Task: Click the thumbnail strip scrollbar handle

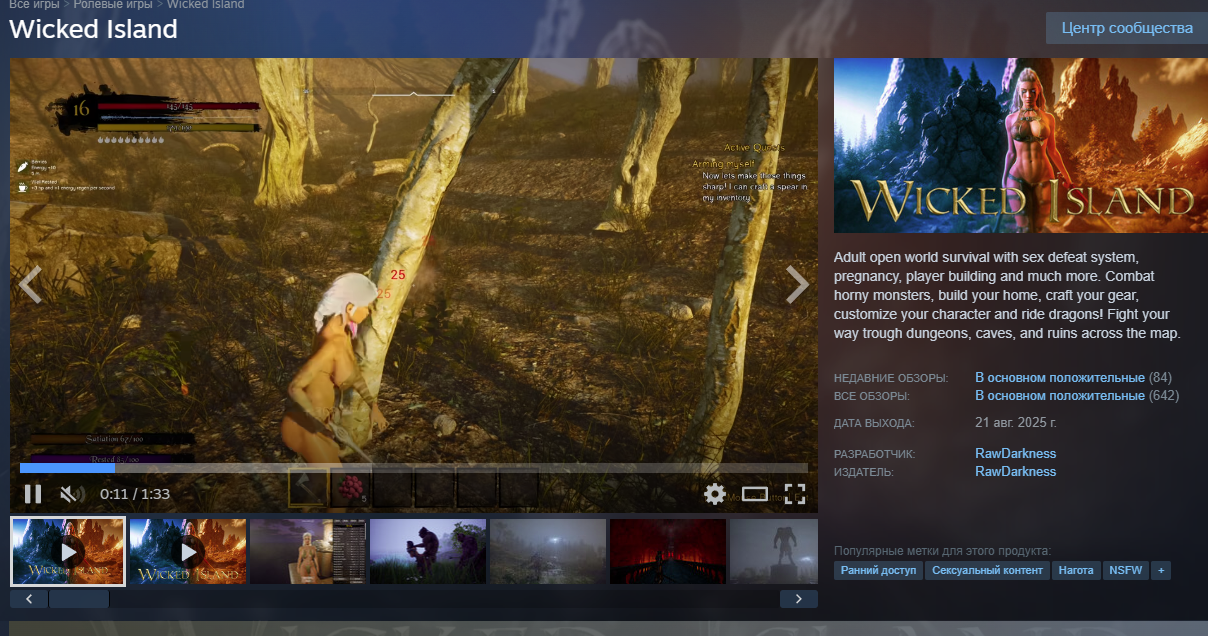Action: tap(79, 599)
